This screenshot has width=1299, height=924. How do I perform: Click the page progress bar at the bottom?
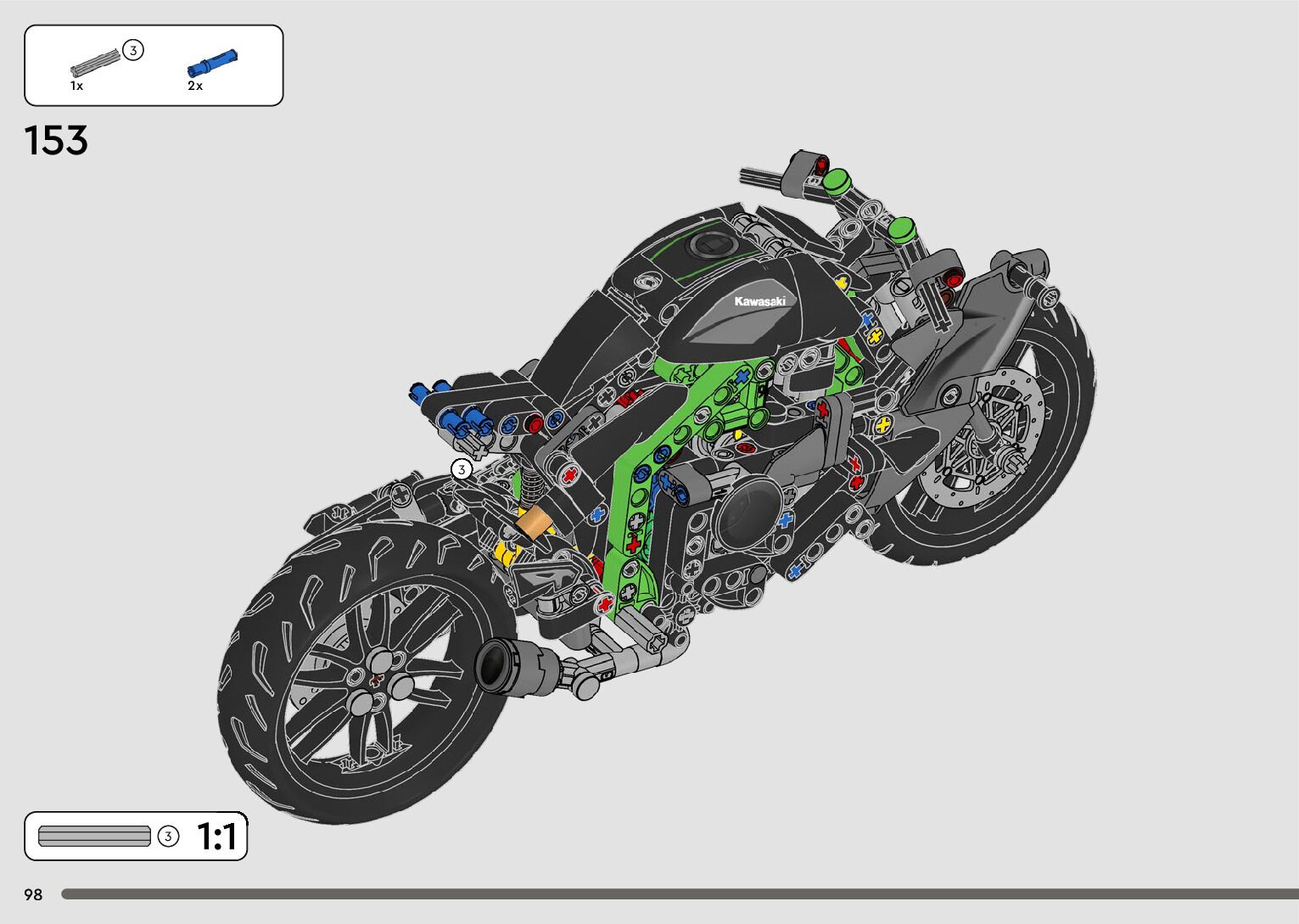click(x=679, y=894)
